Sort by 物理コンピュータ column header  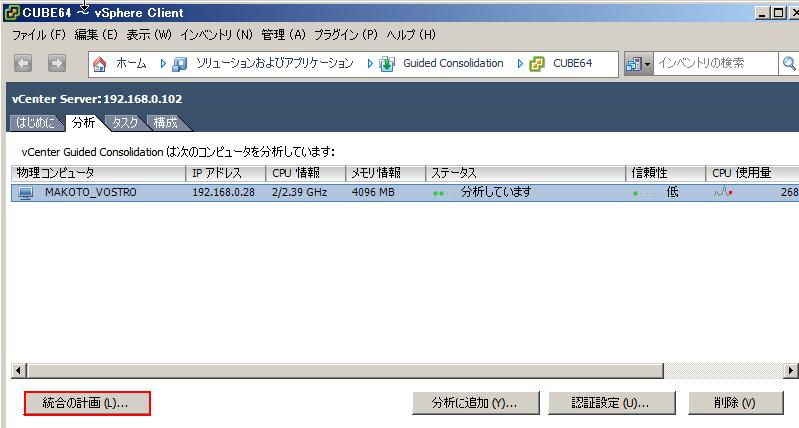pos(98,173)
